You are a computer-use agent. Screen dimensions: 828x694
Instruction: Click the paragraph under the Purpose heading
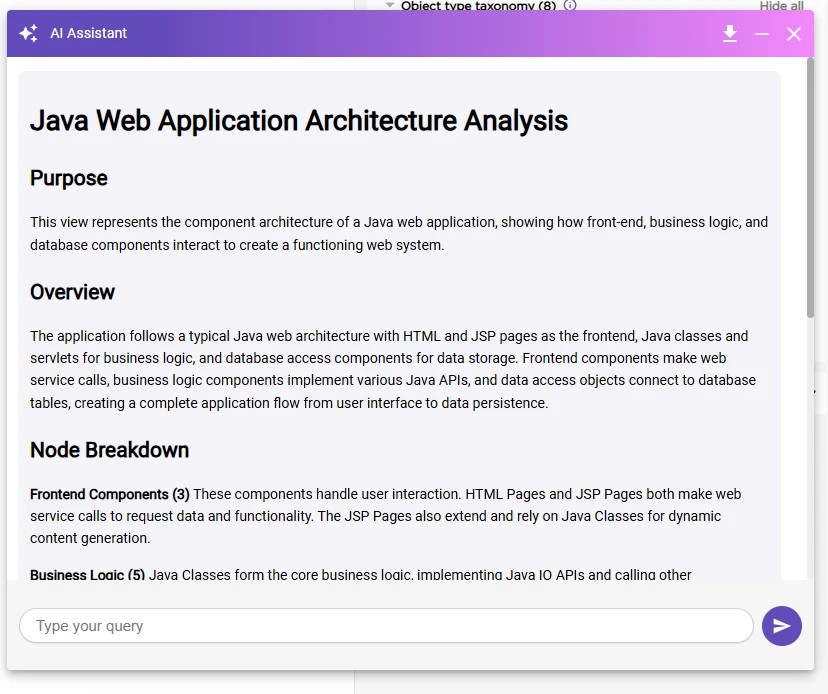399,233
